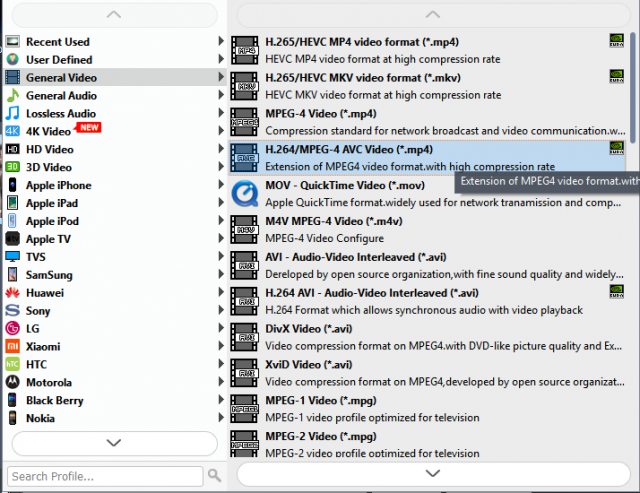Click the LG logo icon
Screen dimensions: 640x493
13,329
